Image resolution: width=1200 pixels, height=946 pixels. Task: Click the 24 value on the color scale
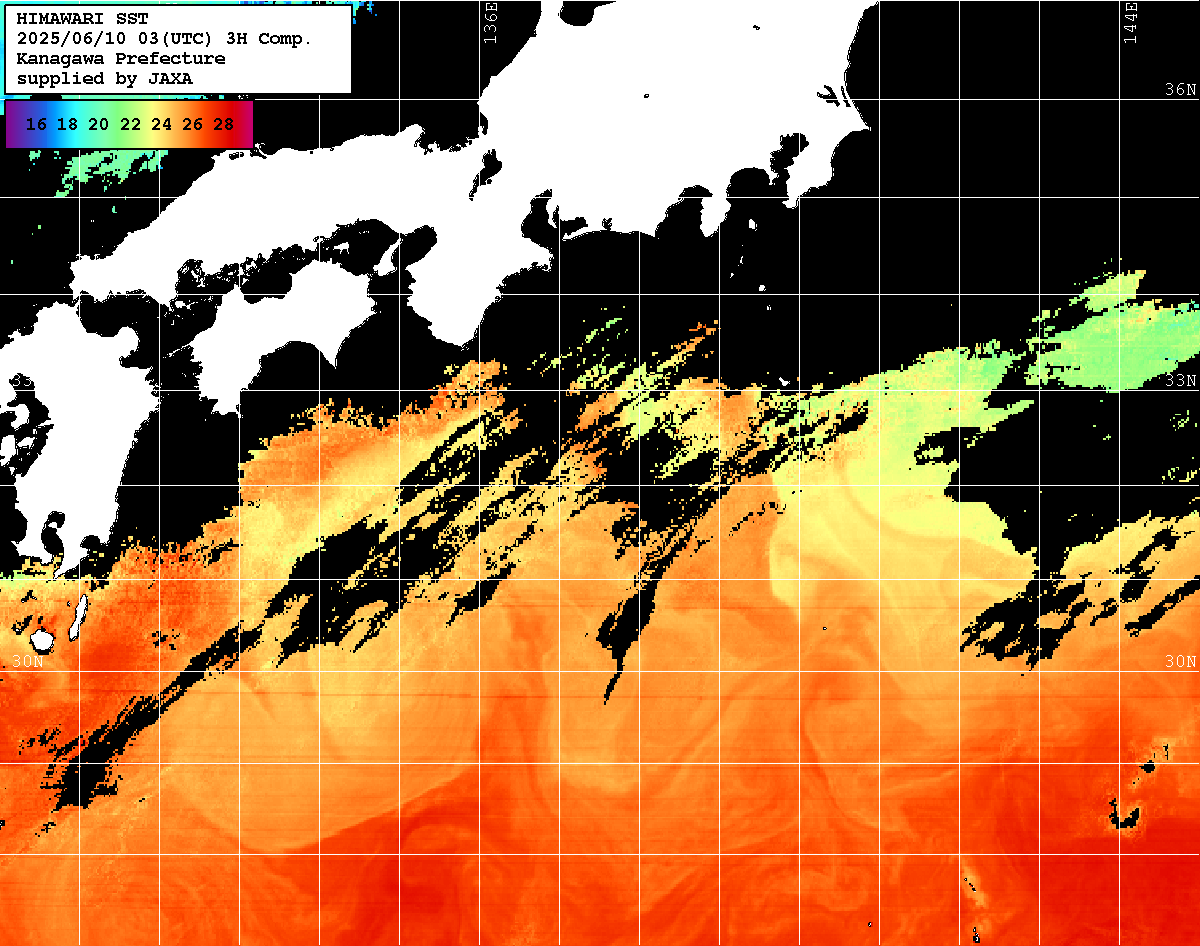(x=161, y=124)
